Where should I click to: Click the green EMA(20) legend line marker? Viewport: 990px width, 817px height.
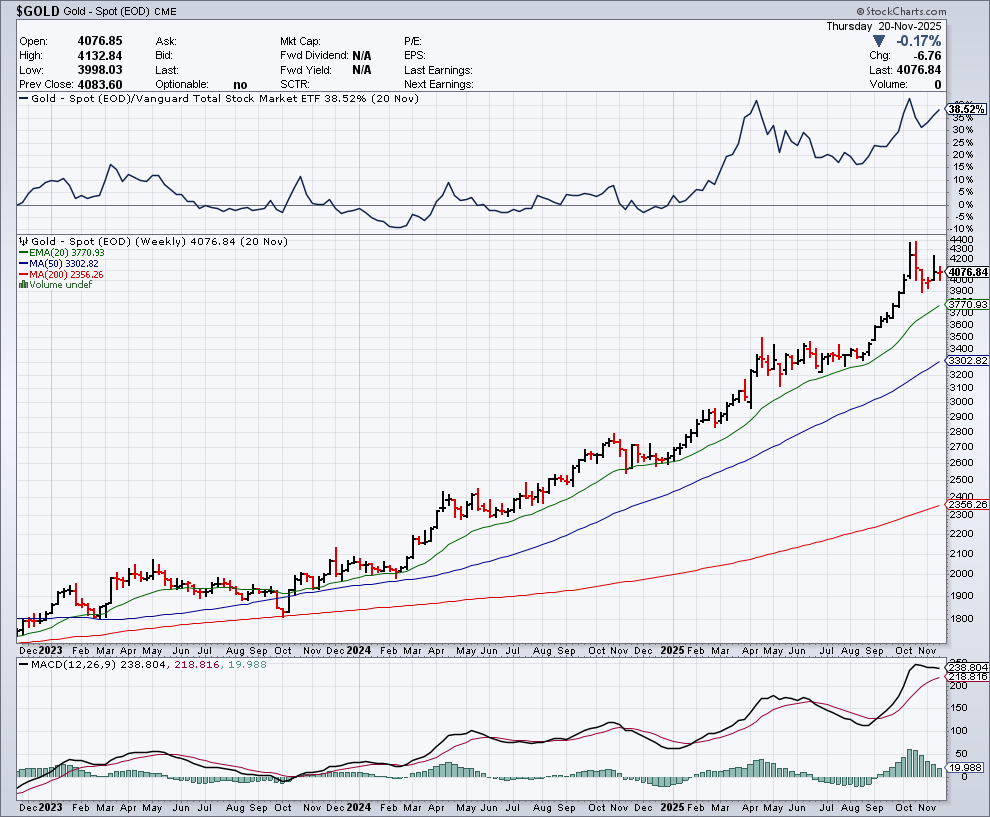coord(23,253)
